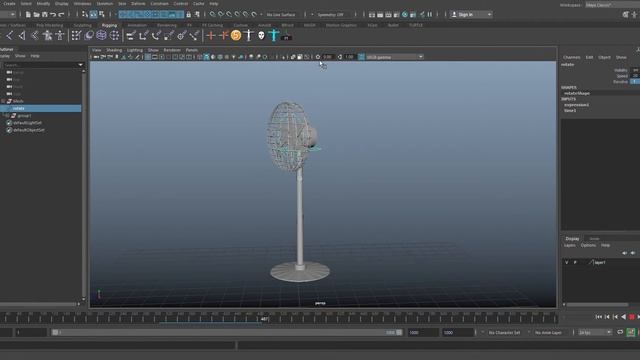Click the Create Cluster shelf icon
This screenshot has height=360, width=640.
click(x=115, y=36)
